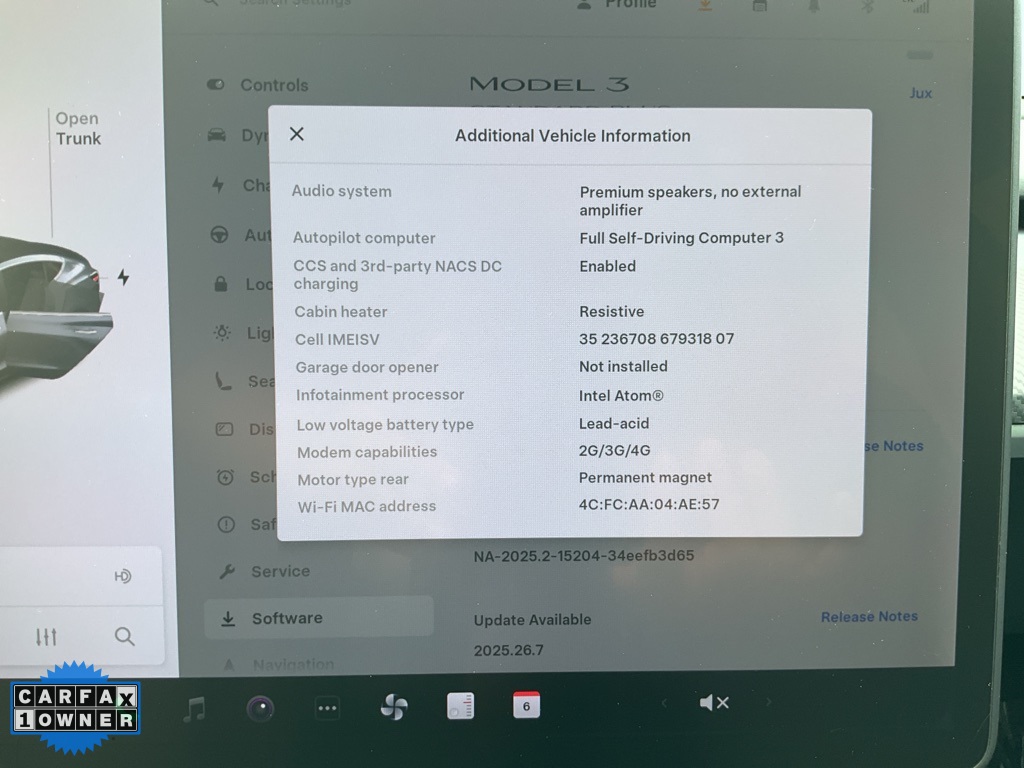Tap the equalizer sliders icon
The width and height of the screenshot is (1024, 768).
[x=46, y=637]
